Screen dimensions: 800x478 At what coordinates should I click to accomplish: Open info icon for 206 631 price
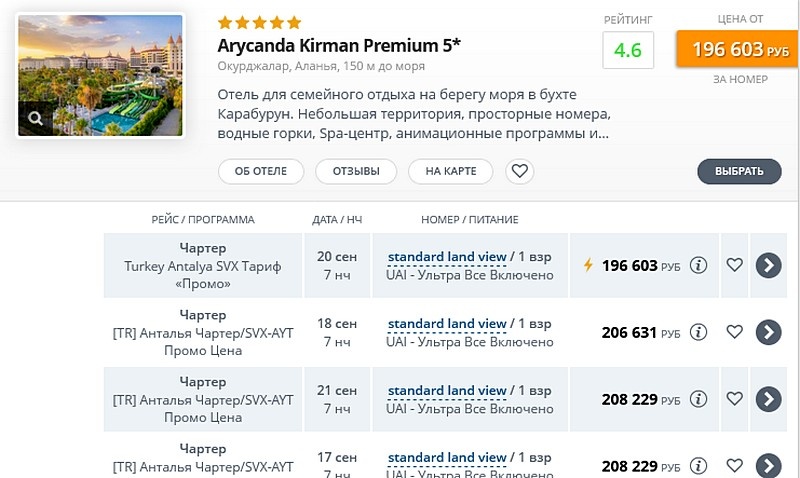tap(699, 332)
